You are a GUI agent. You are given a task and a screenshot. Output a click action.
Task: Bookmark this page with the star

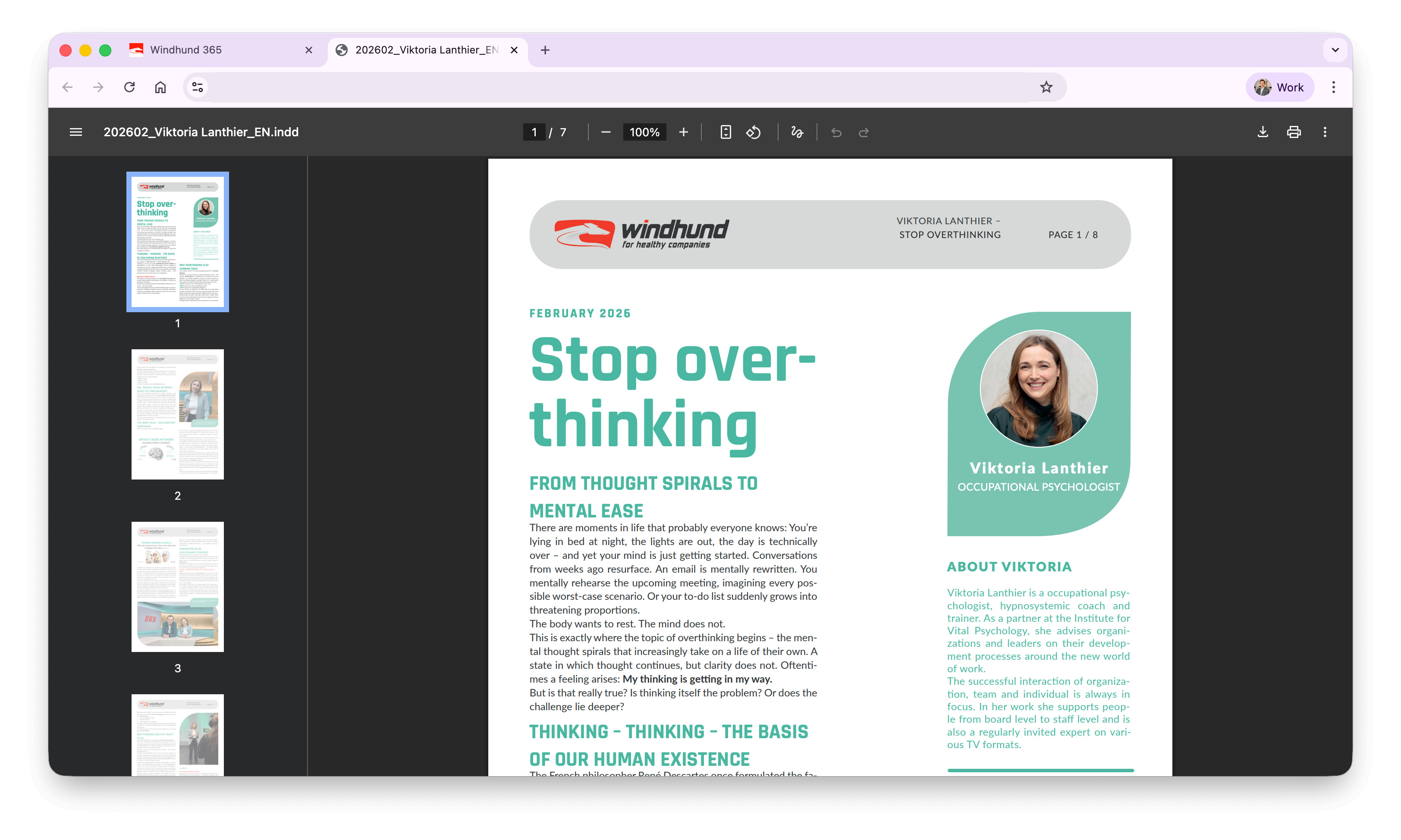point(1046,87)
